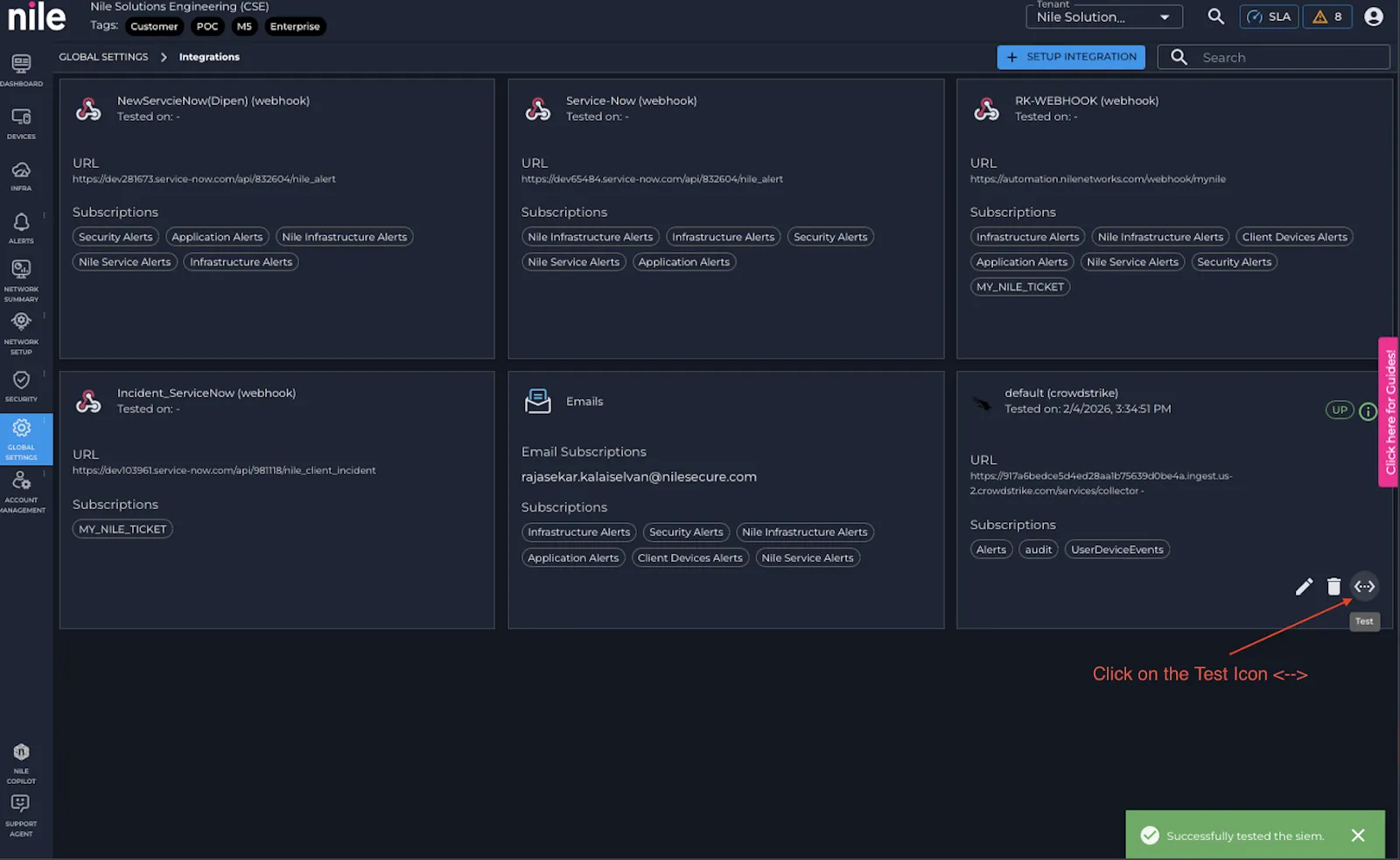This screenshot has height=860, width=1400.
Task: Open the Devices sidebar section
Action: [21, 123]
